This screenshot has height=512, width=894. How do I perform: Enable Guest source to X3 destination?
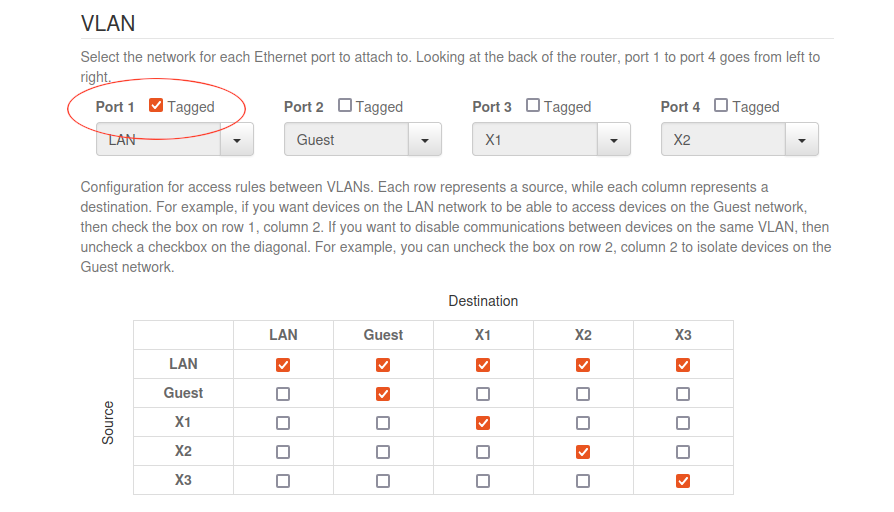(x=683, y=394)
